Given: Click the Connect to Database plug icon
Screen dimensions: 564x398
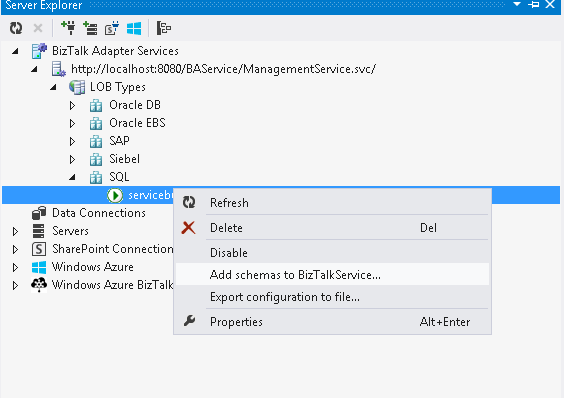Looking at the screenshot, I should click(x=68, y=28).
